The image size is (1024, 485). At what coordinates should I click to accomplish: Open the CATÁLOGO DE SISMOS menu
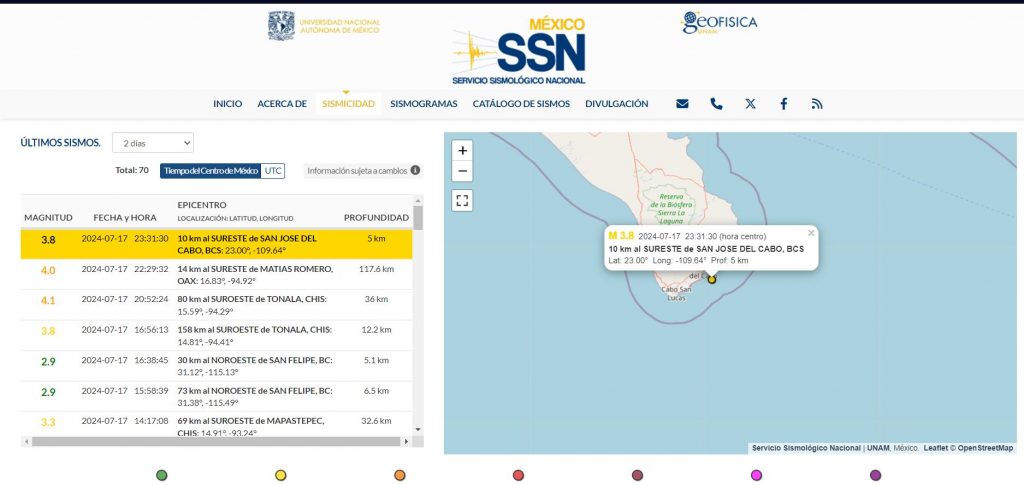[x=521, y=104]
